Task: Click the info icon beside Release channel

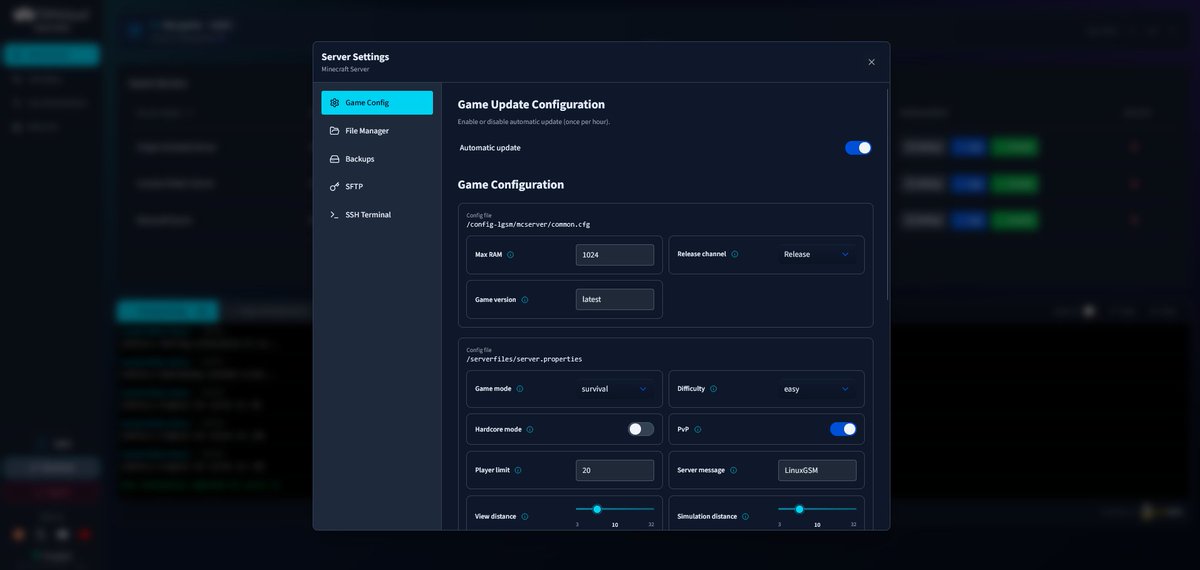Action: coord(735,254)
